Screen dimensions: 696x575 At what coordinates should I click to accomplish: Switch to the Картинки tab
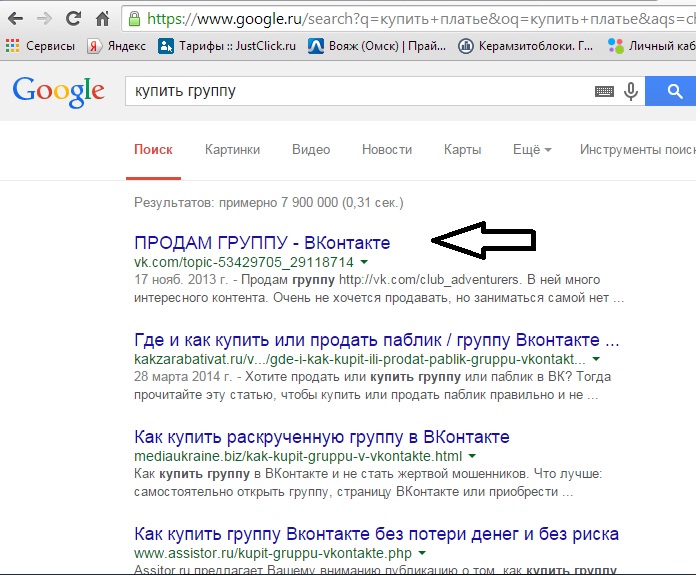point(232,150)
